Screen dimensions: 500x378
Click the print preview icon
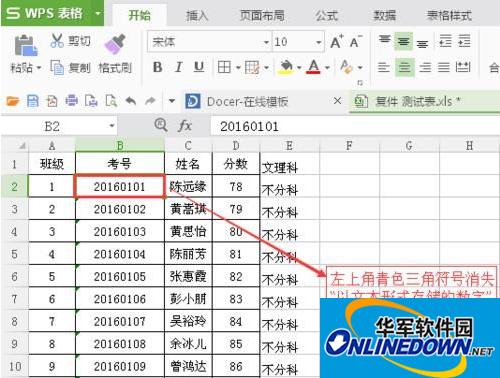111,101
